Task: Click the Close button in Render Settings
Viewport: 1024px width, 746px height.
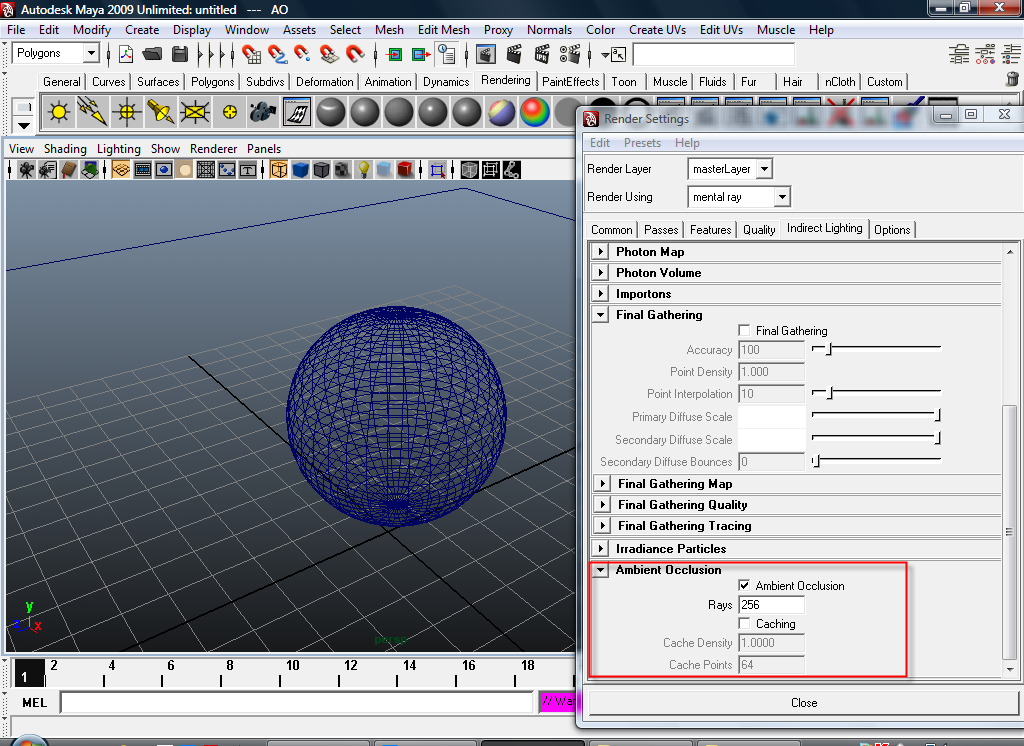Action: [x=803, y=703]
